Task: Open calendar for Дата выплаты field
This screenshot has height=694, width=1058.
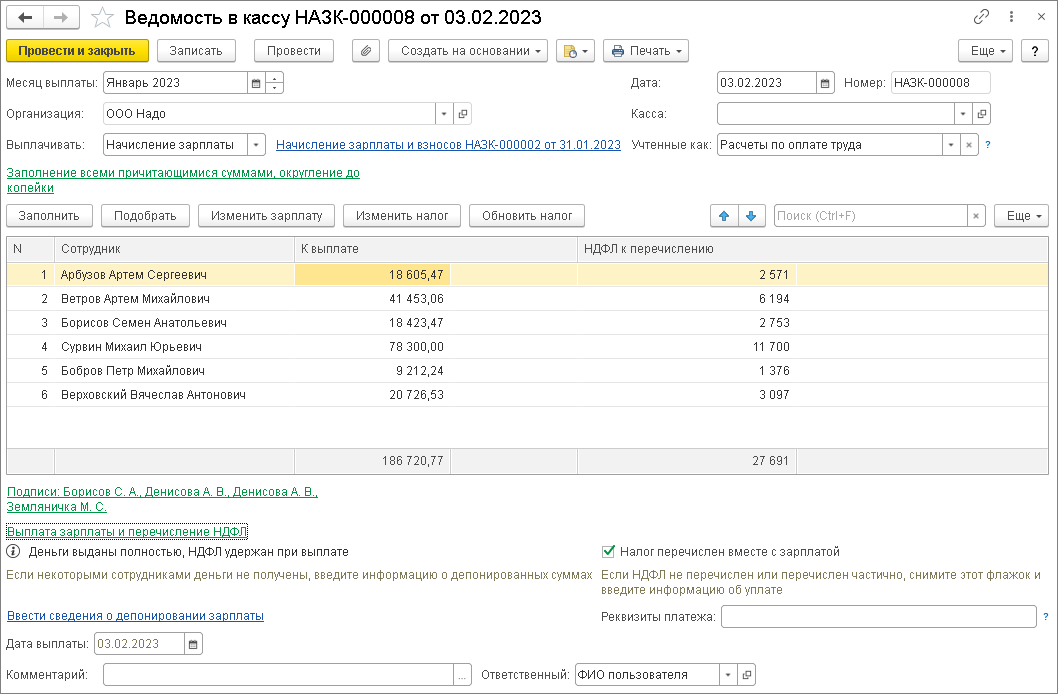Action: point(193,643)
